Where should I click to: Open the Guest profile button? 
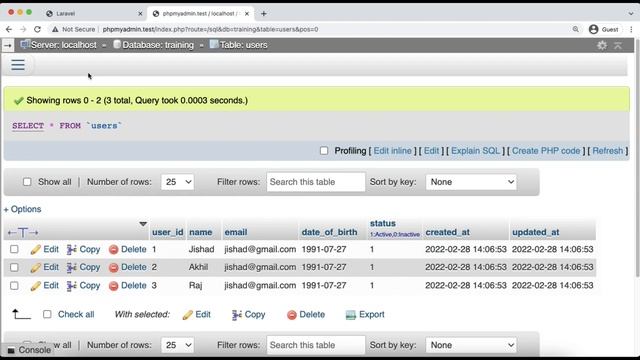(x=604, y=29)
